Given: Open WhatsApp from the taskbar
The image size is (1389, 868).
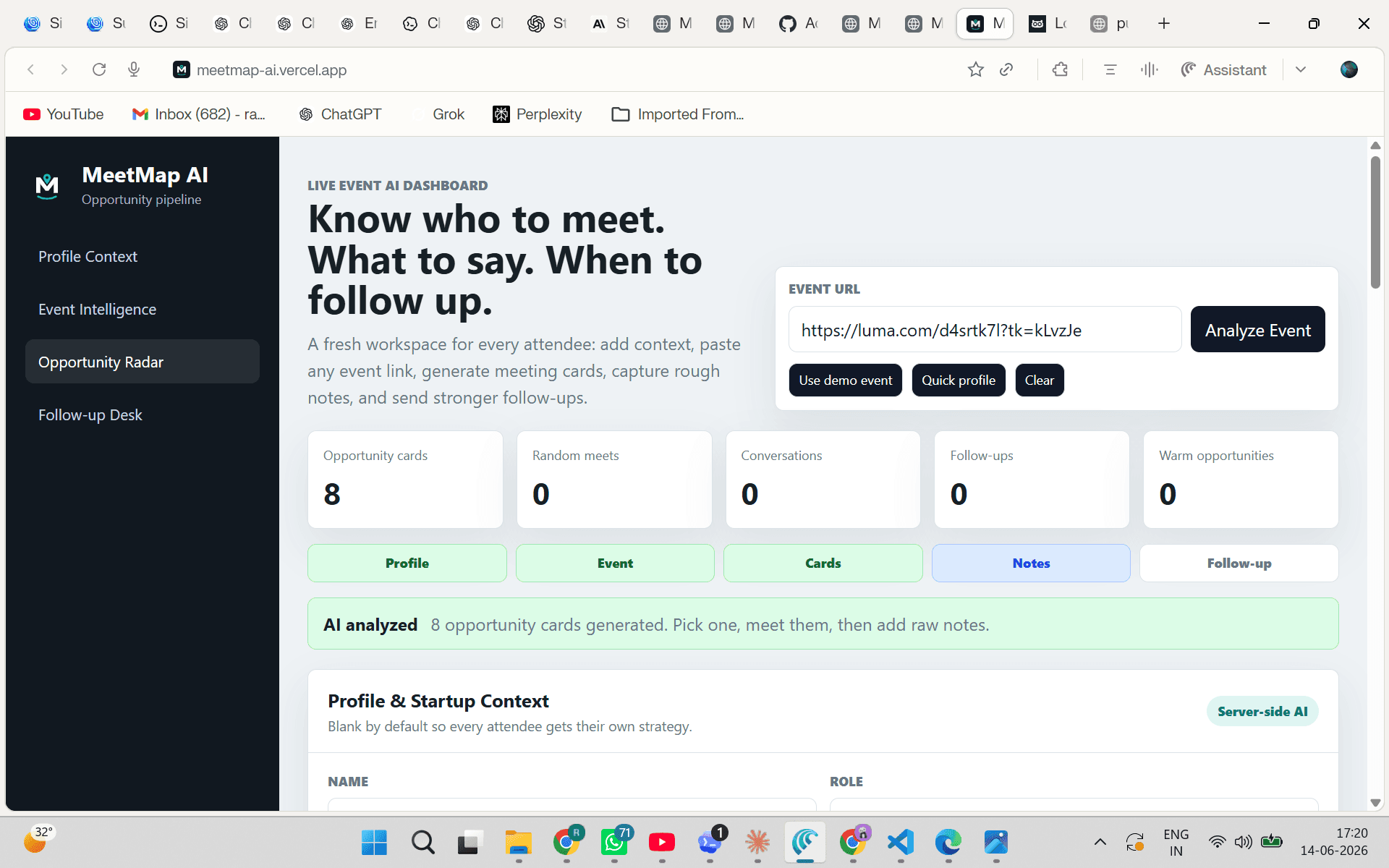Looking at the screenshot, I should (614, 842).
